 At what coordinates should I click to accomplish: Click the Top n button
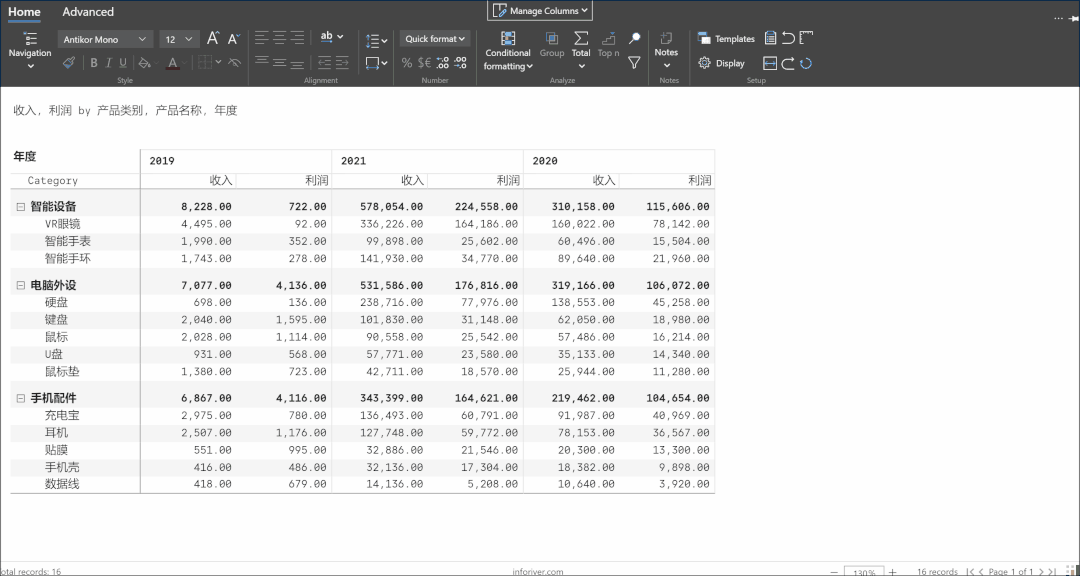608,45
